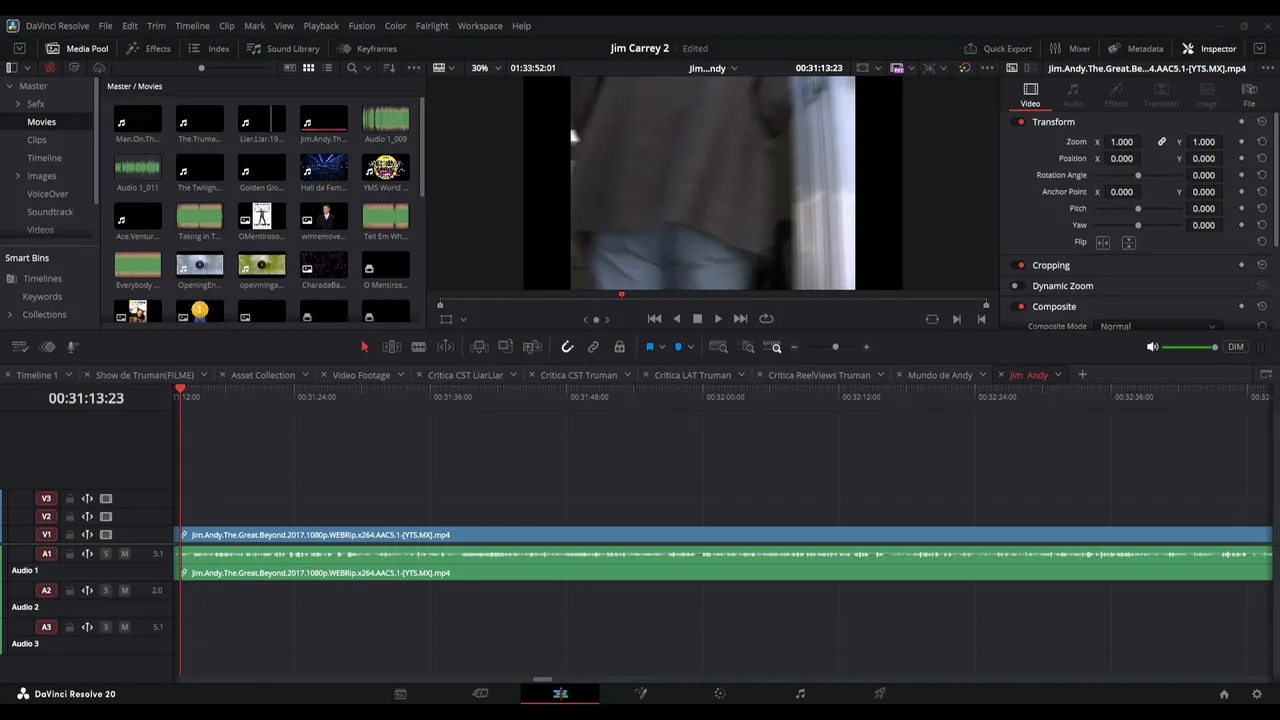Add a blue flag to the clip
The image size is (1280, 720).
tap(649, 347)
